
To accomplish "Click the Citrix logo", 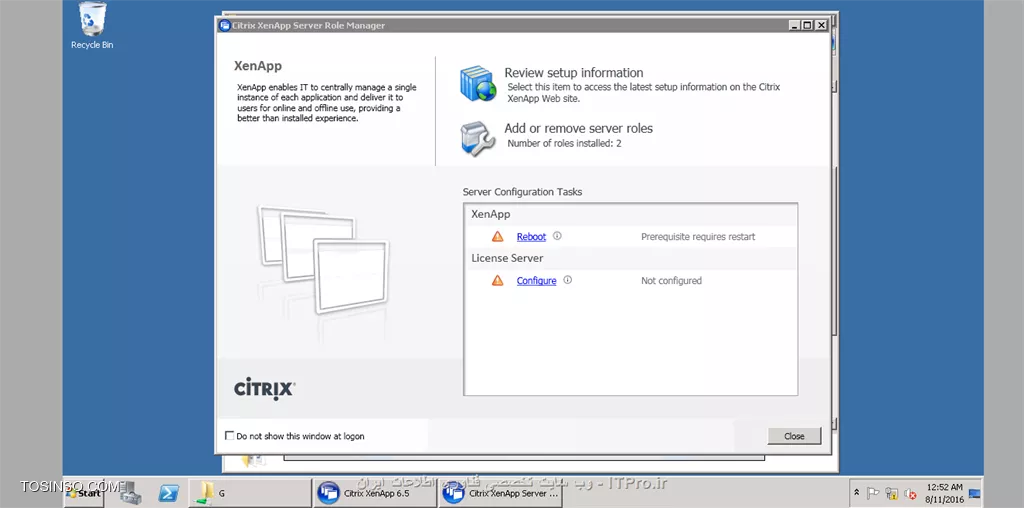I will [264, 389].
